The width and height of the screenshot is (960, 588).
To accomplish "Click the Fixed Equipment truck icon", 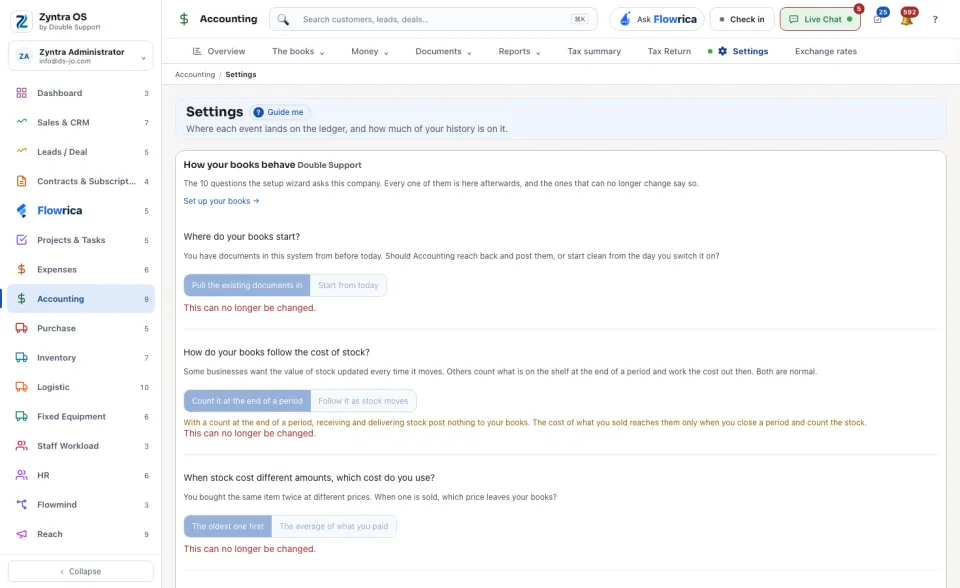I will [21, 416].
